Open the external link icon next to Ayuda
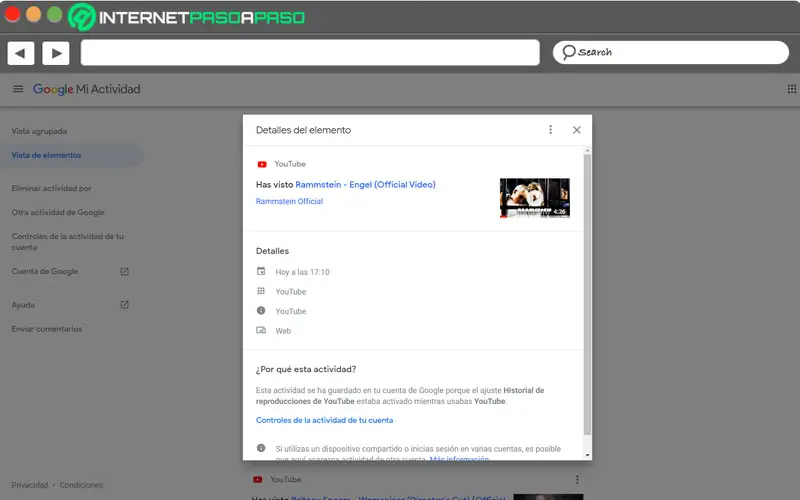The width and height of the screenshot is (800, 500). click(x=124, y=305)
